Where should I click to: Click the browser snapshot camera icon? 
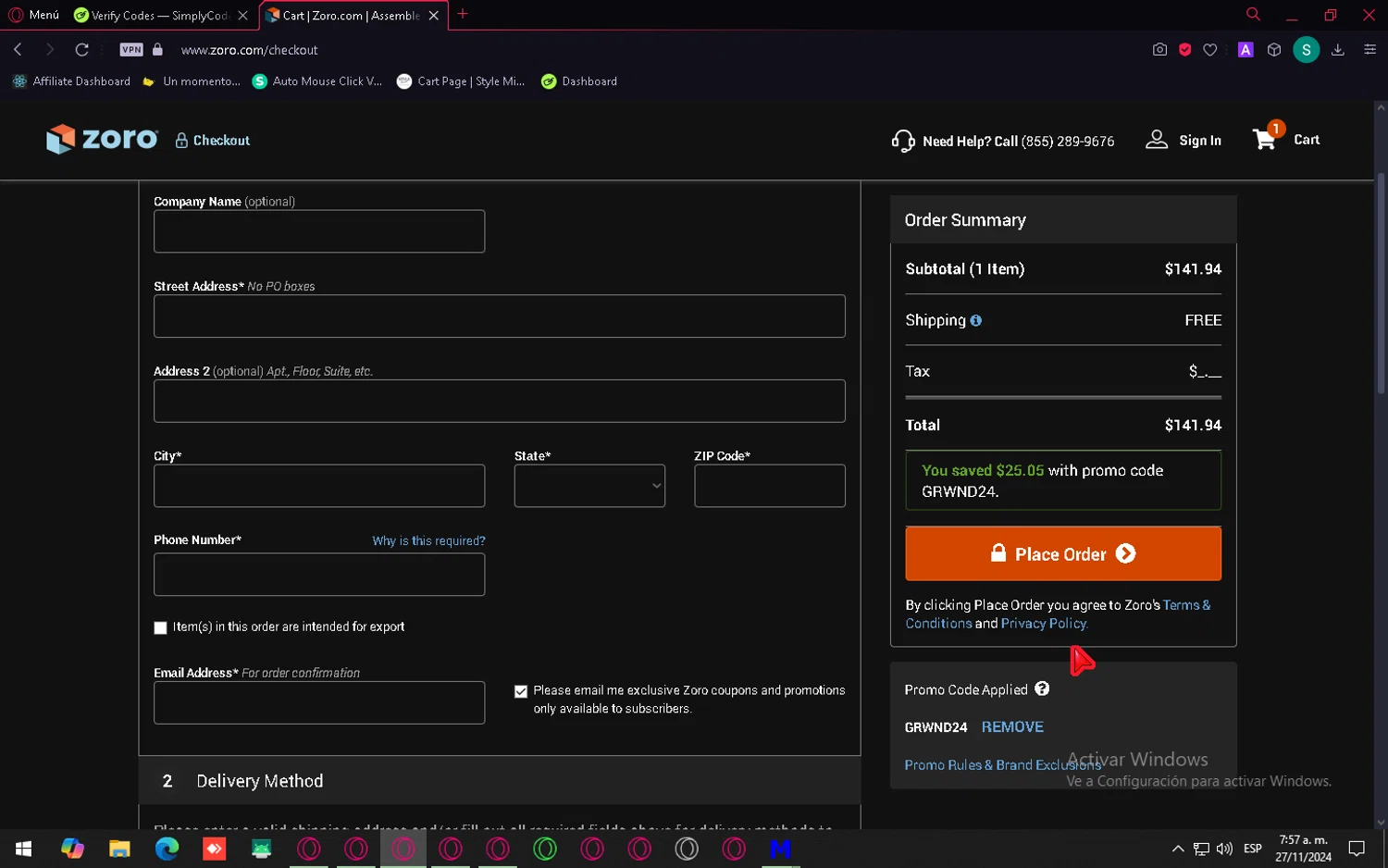click(1159, 50)
